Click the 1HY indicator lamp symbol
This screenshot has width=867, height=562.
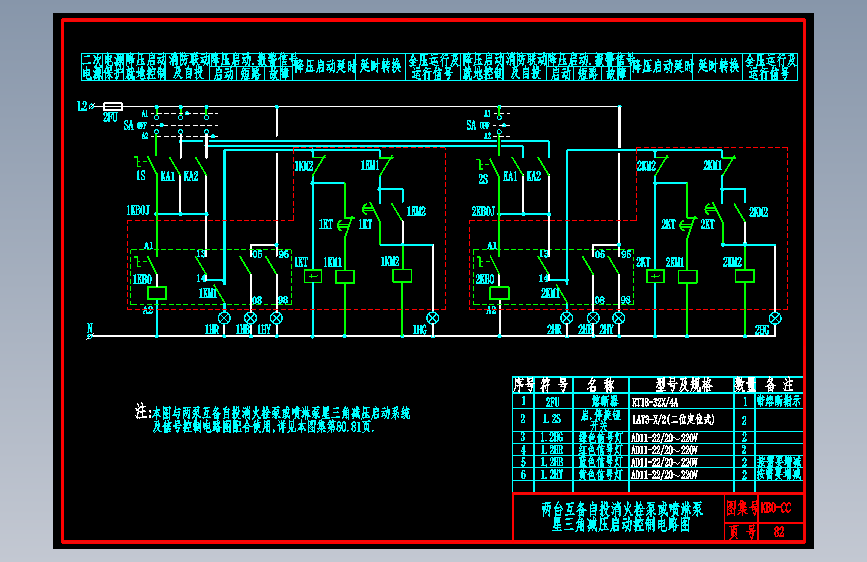click(x=276, y=318)
